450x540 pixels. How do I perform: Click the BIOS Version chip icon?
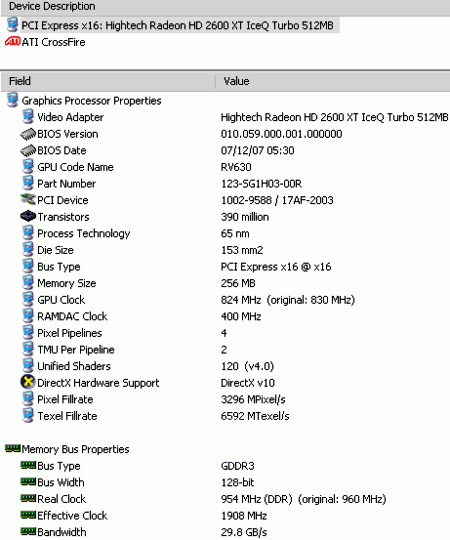(28, 134)
